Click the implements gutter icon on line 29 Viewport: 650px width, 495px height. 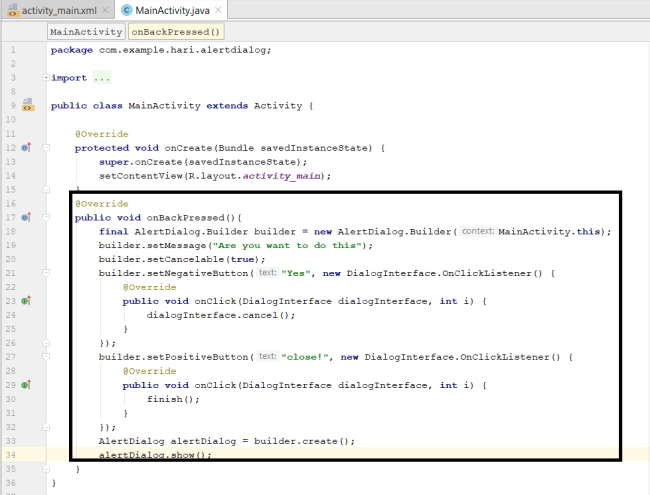coord(26,385)
